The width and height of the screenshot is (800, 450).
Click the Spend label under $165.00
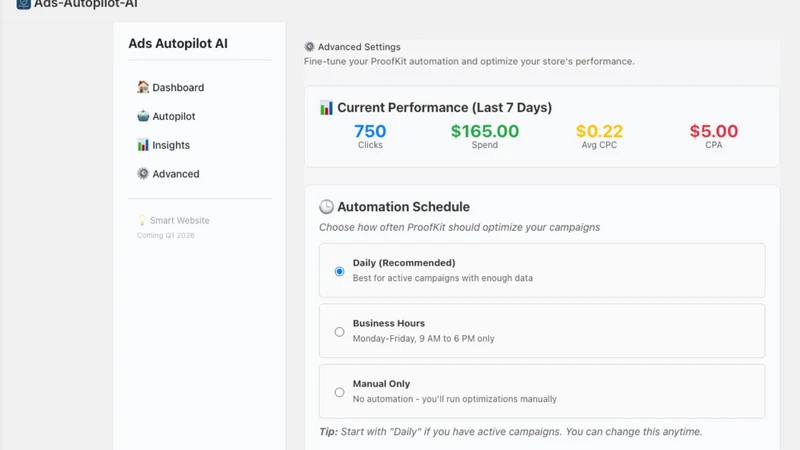pos(485,145)
